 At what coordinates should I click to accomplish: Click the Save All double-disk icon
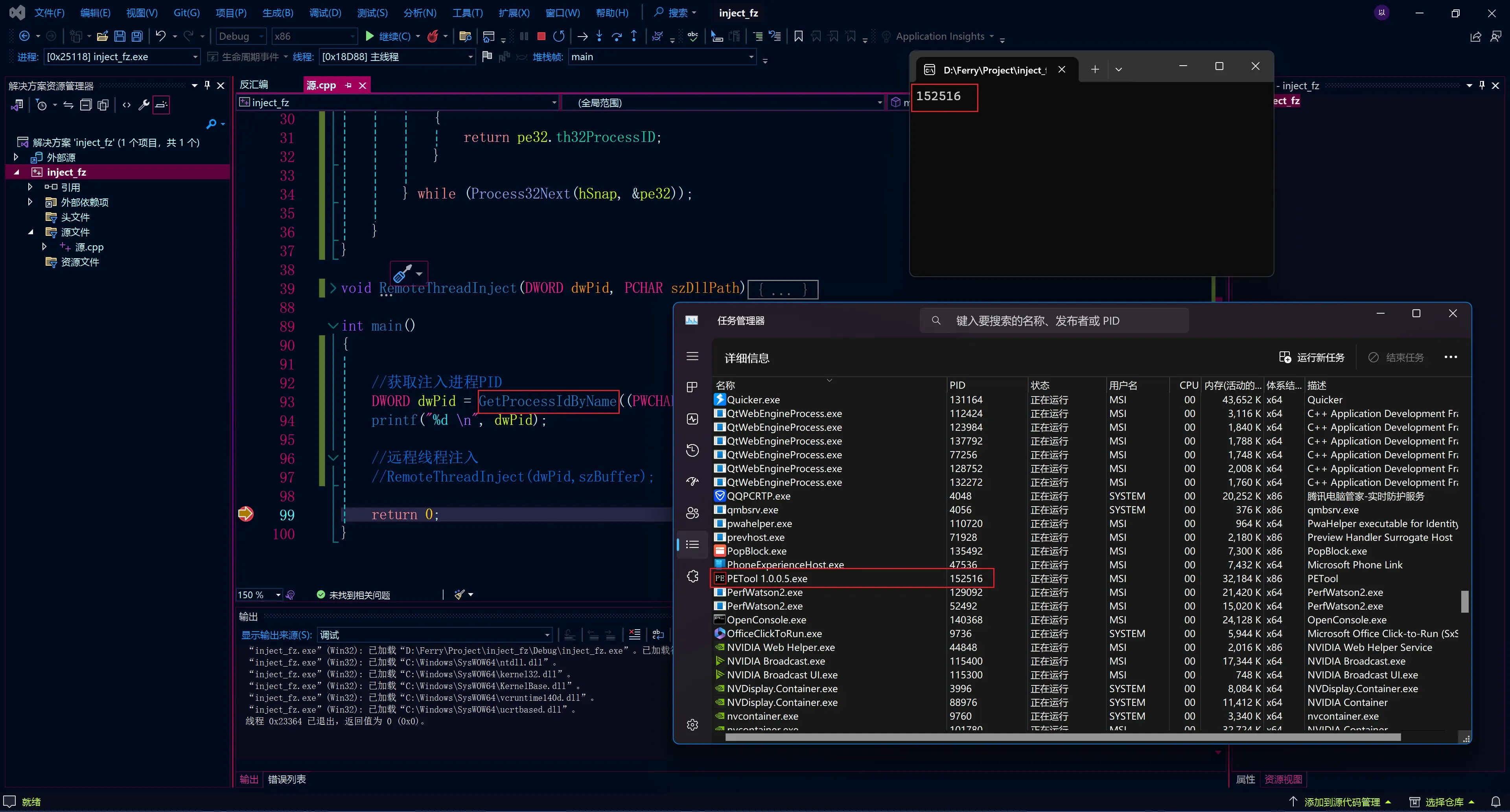[136, 36]
